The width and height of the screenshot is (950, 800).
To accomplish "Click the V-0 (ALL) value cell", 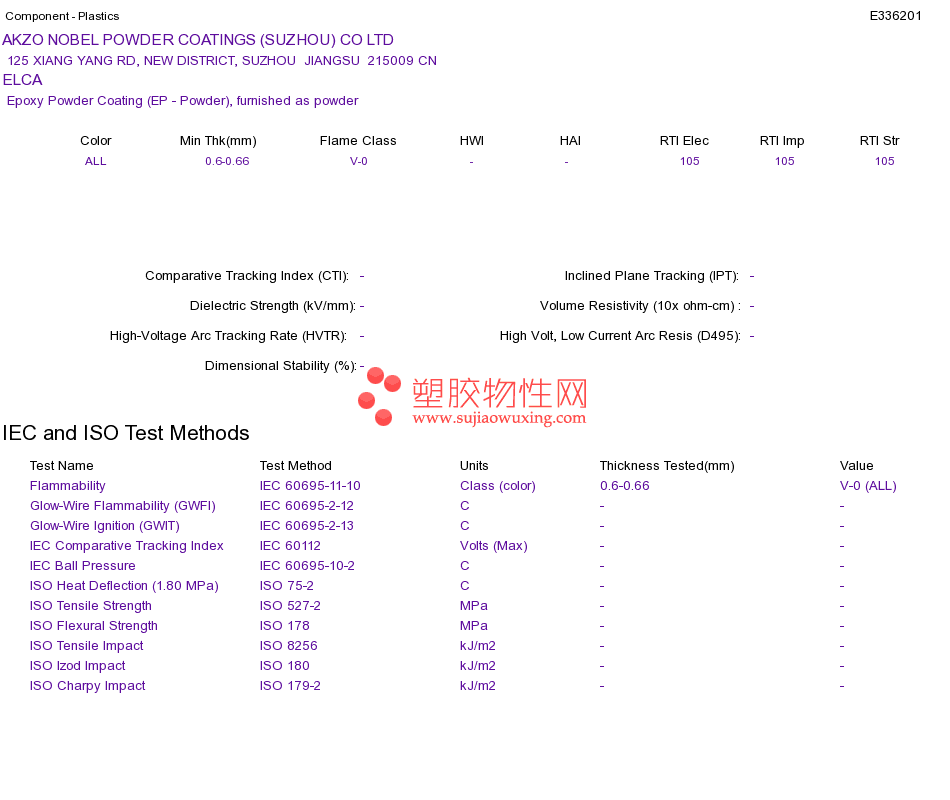I will (x=868, y=485).
